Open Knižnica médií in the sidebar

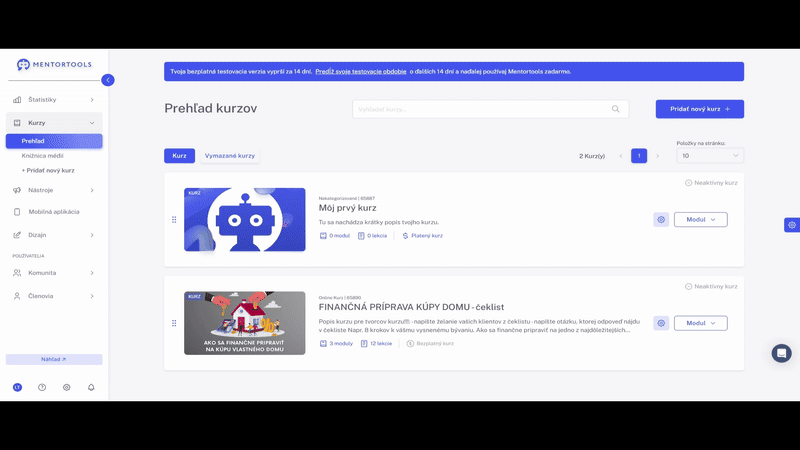click(42, 156)
